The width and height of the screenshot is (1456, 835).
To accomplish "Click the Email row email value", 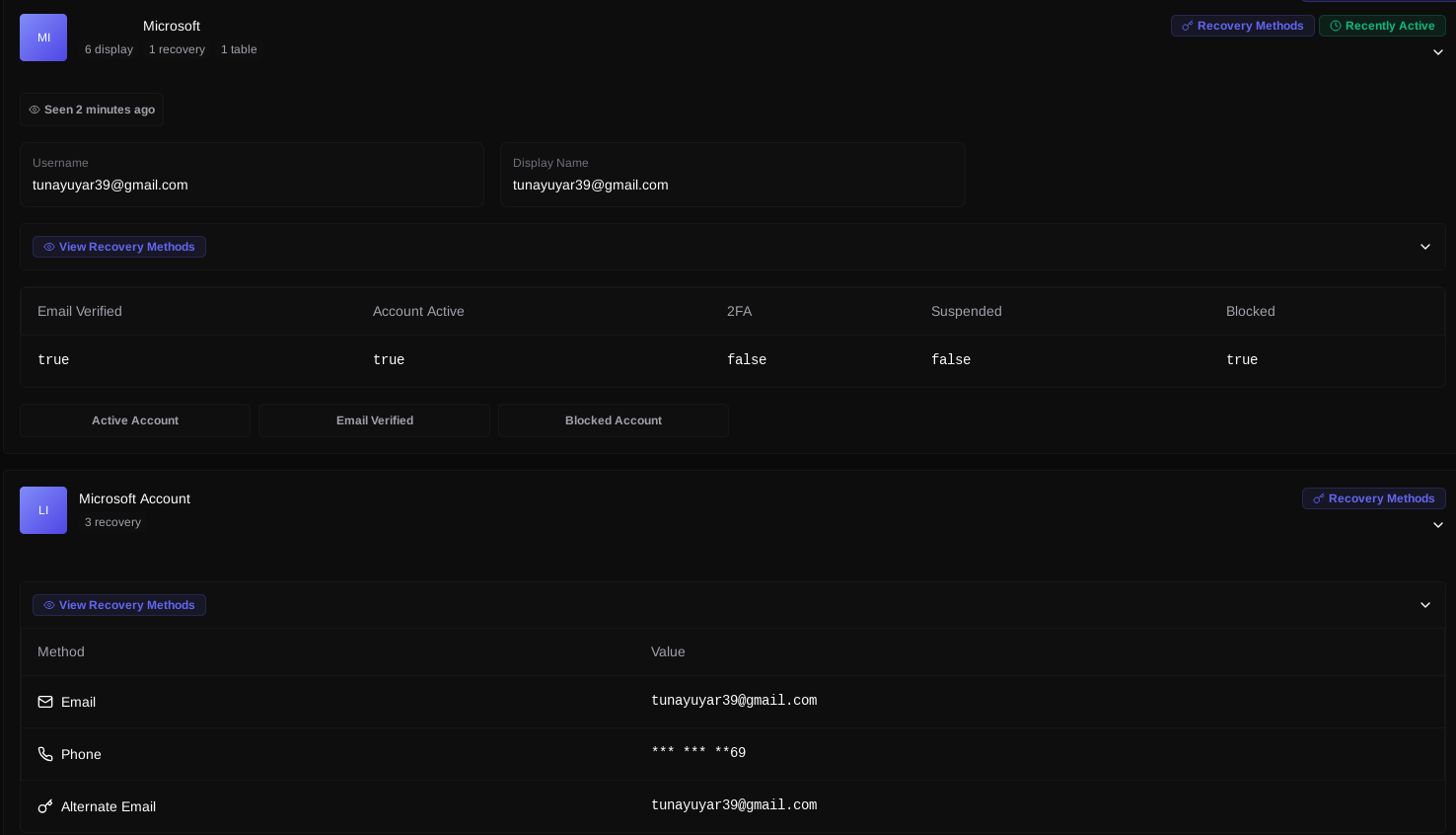I will (x=734, y=701).
